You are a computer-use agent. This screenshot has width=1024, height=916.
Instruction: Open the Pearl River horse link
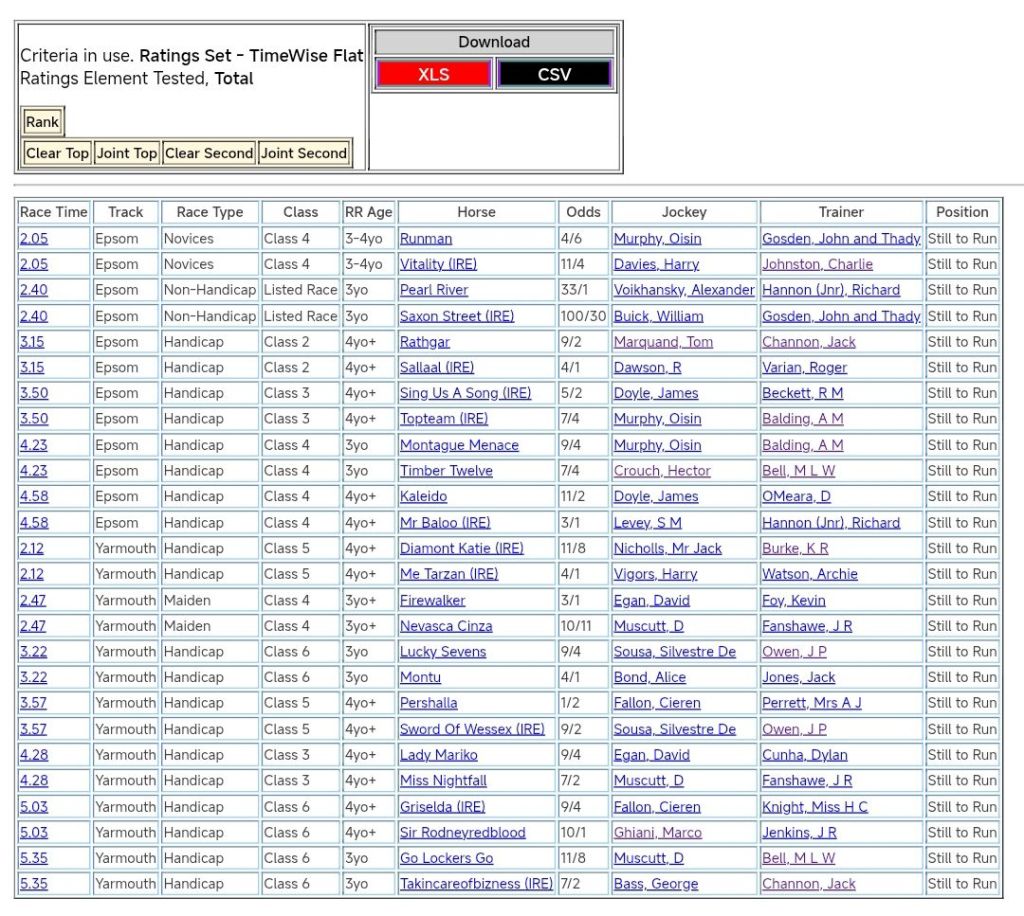(434, 290)
